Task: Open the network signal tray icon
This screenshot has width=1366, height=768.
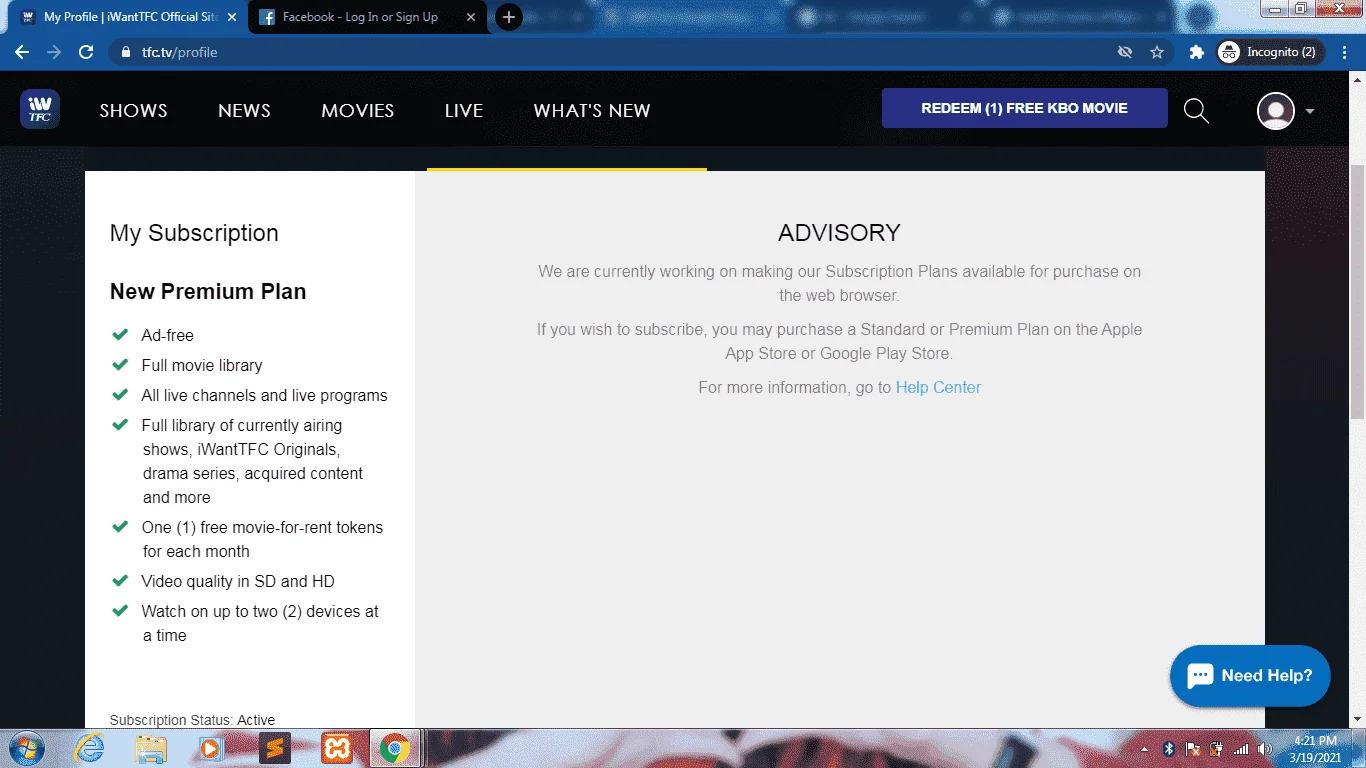Action: click(1241, 749)
